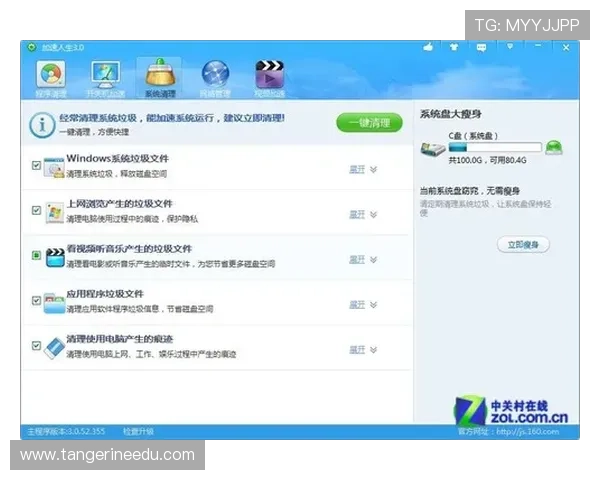Viewport: 600px width, 480px height.
Task: Click the C drive hard disk icon
Action: point(433,149)
